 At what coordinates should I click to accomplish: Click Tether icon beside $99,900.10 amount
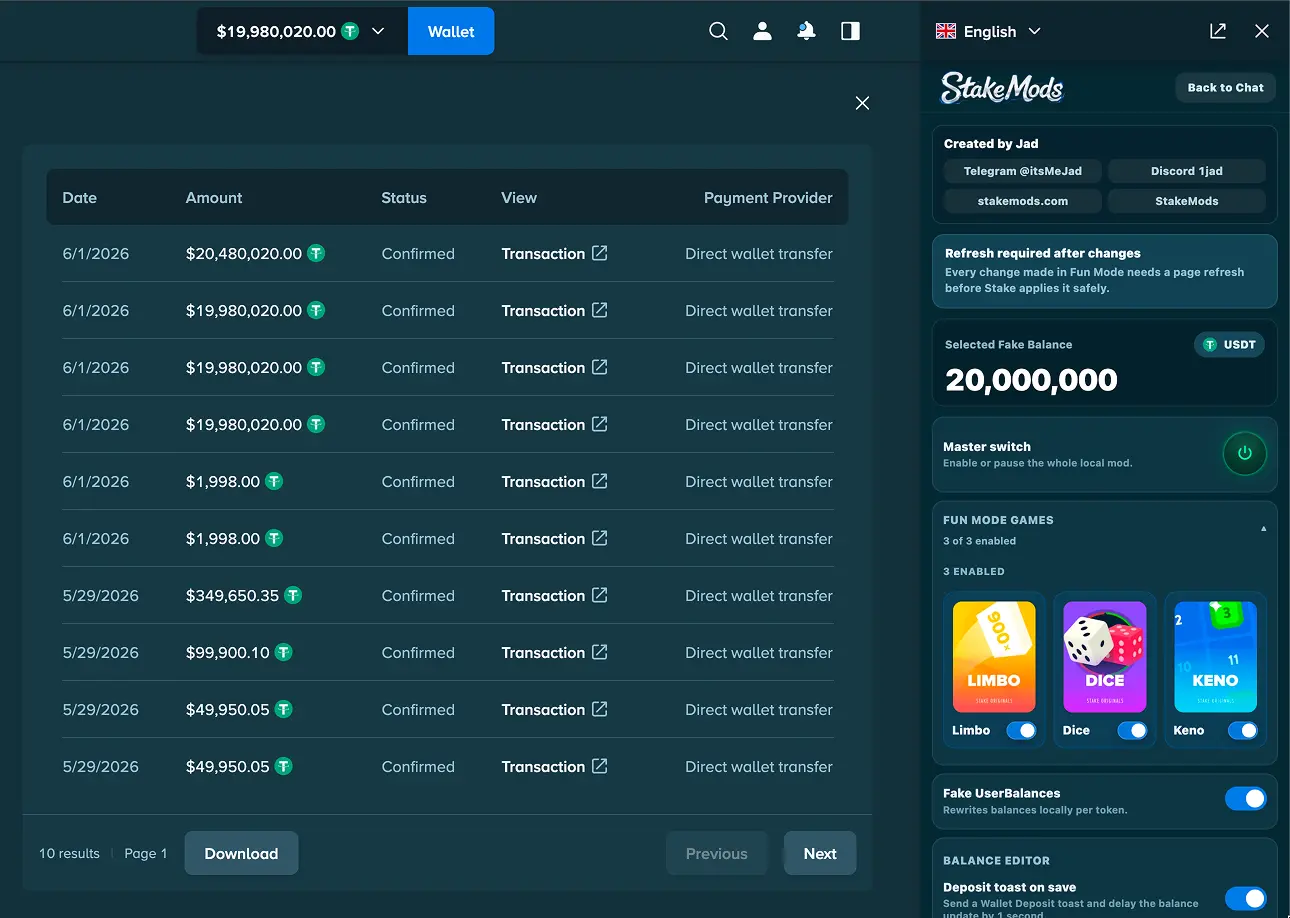(284, 652)
